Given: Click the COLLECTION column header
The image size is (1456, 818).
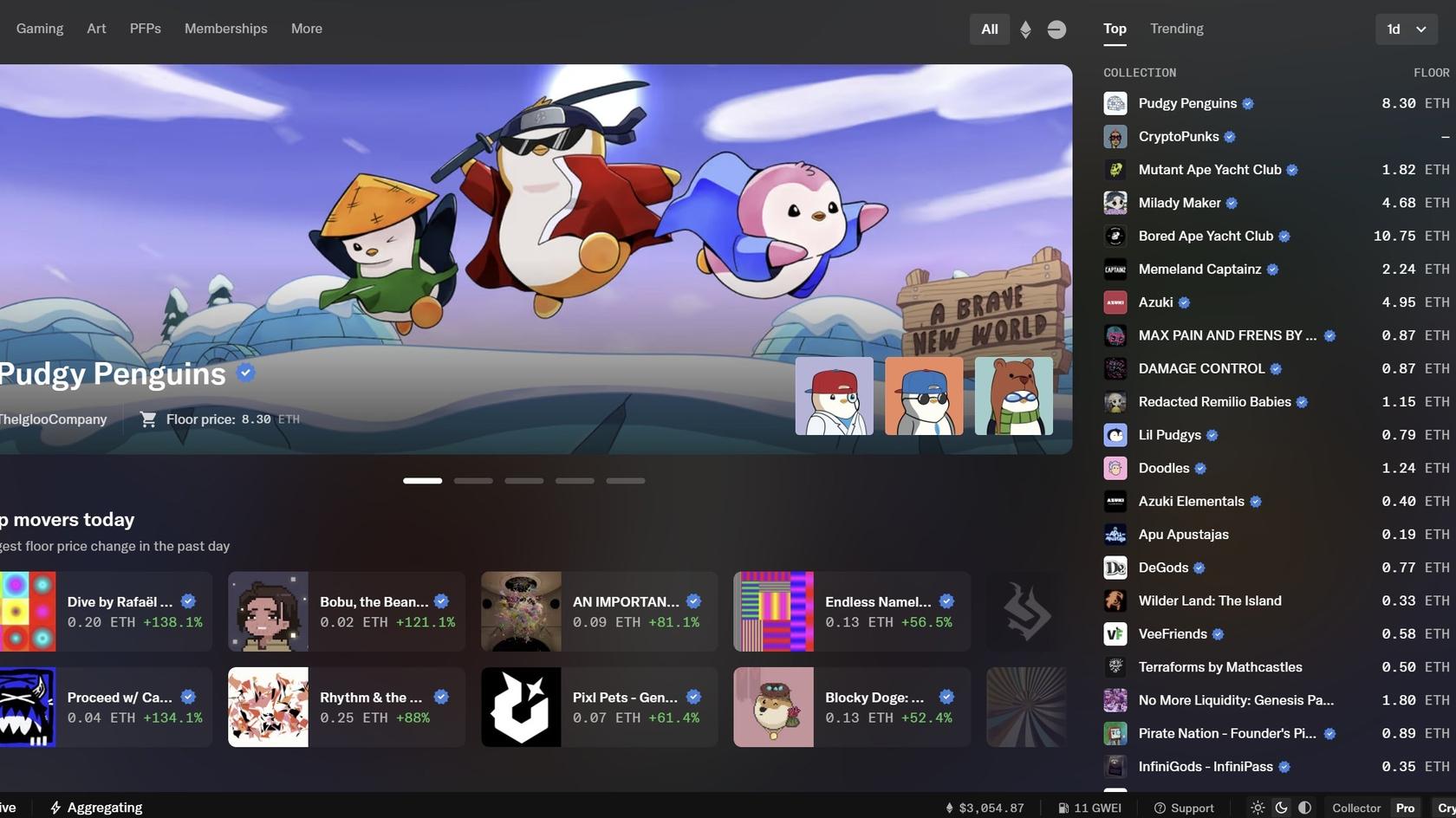Looking at the screenshot, I should coord(1140,73).
